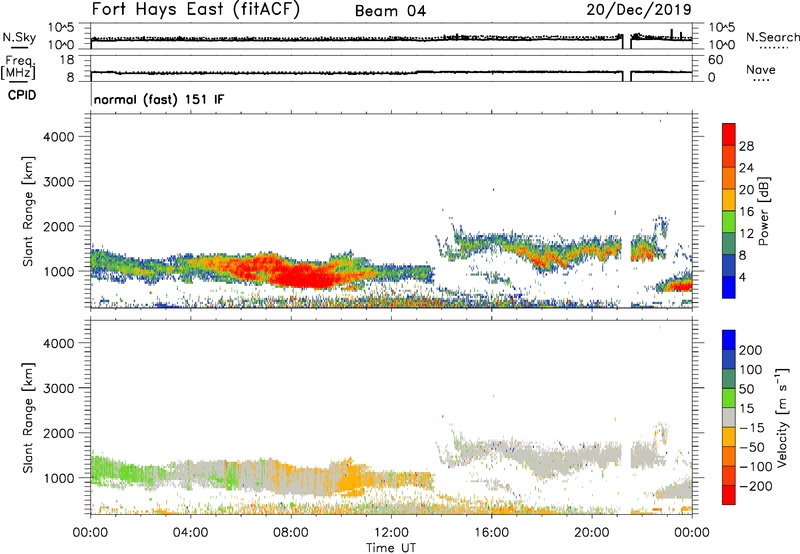Click the date '20/Dec/2019'
Image resolution: width=800 pixels, height=554 pixels.
pyautogui.click(x=639, y=9)
